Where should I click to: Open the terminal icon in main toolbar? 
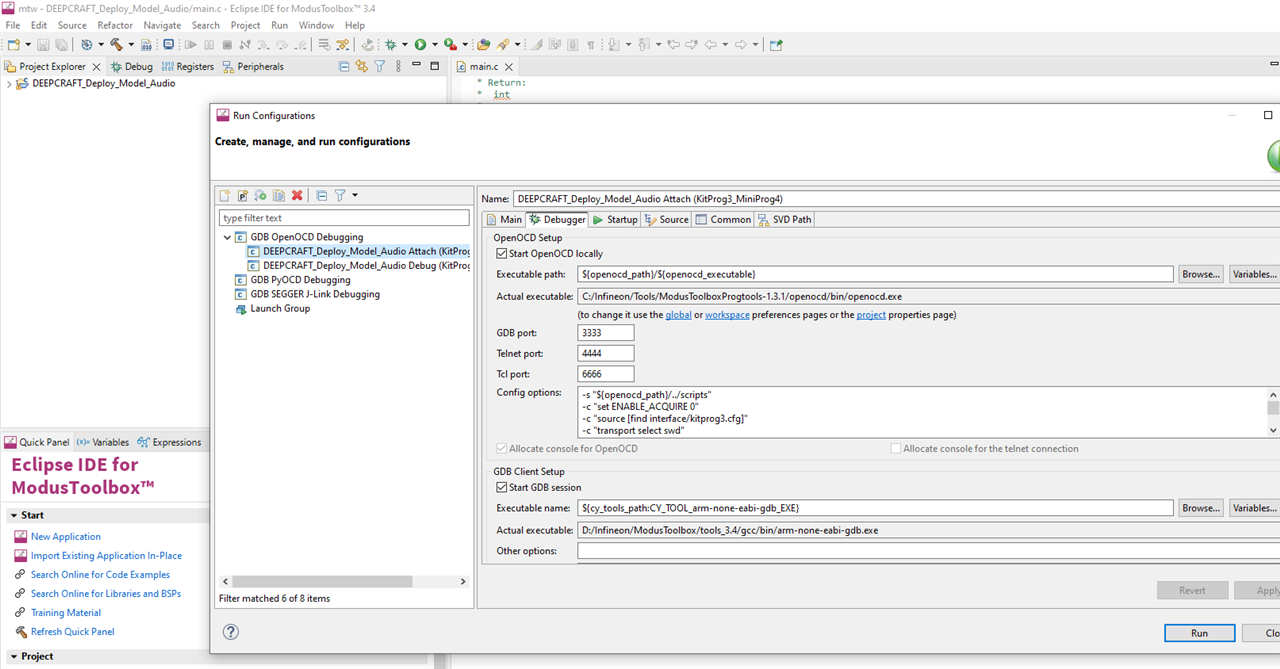168,44
